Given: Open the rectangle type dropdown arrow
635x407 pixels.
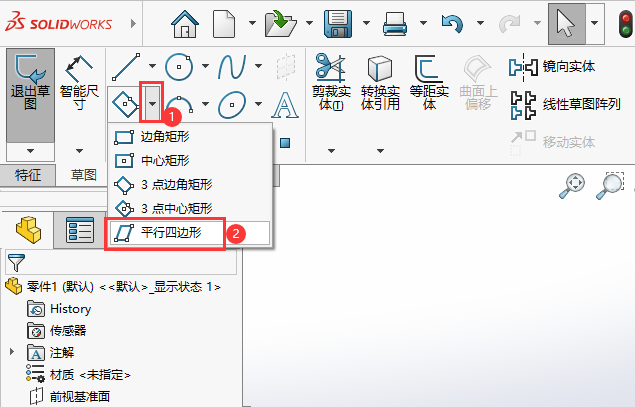Looking at the screenshot, I should 152,104.
